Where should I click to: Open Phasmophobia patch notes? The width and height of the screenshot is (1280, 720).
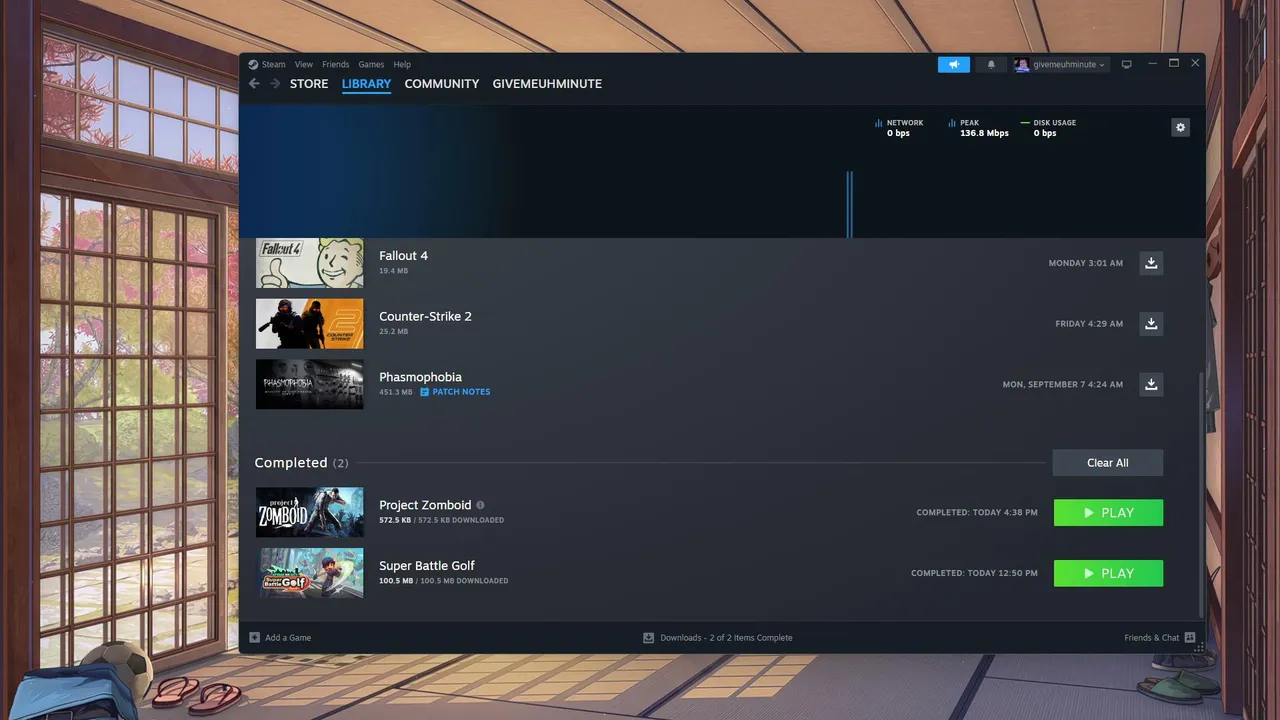point(455,392)
